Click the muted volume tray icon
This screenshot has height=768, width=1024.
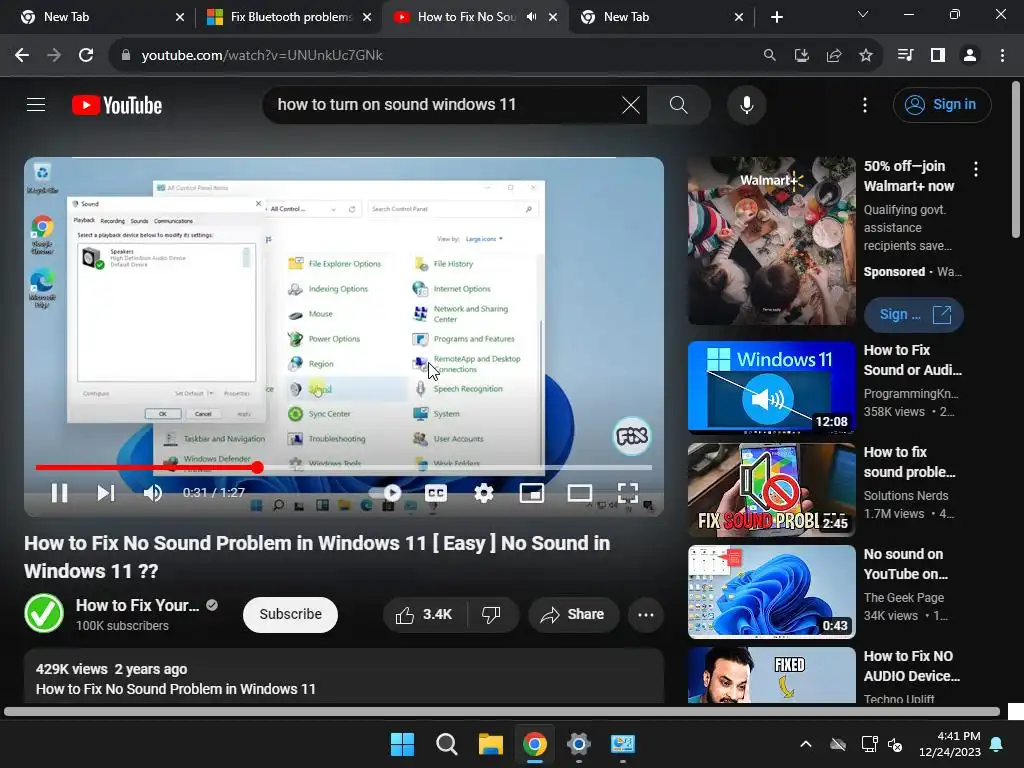[x=895, y=744]
